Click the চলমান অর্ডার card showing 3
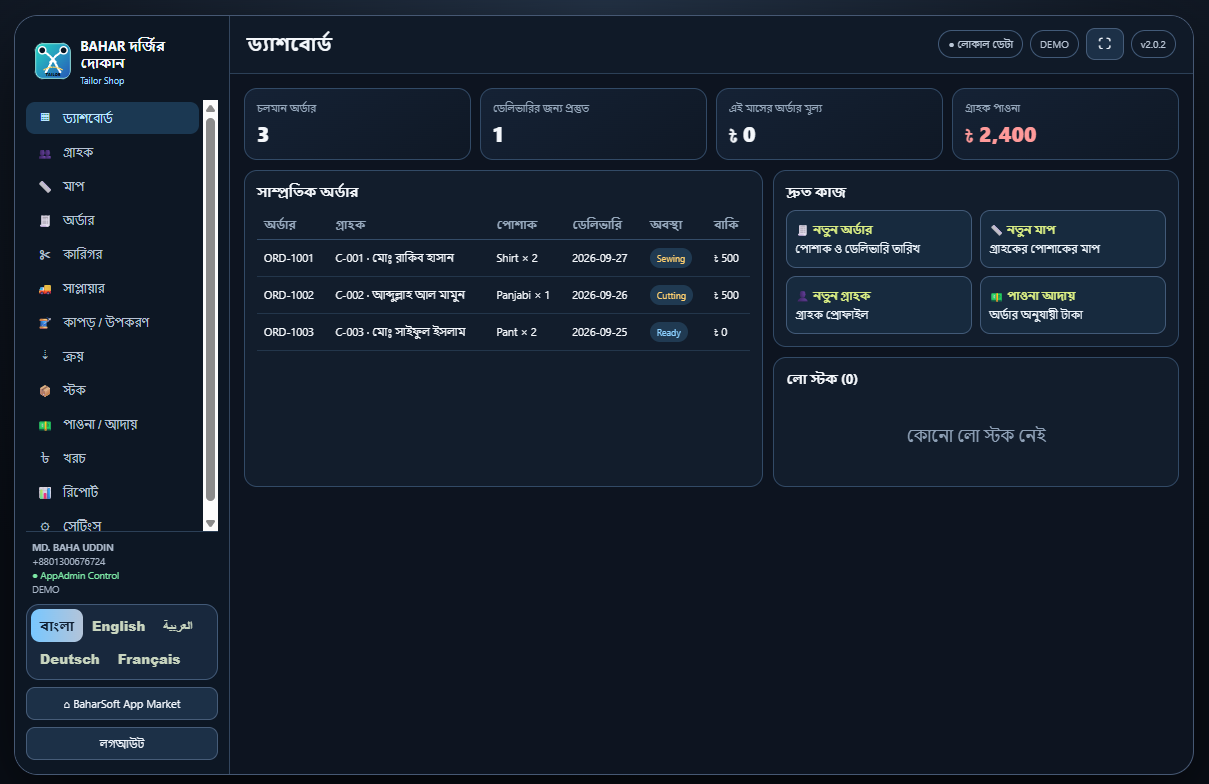The image size is (1209, 784). tap(357, 124)
